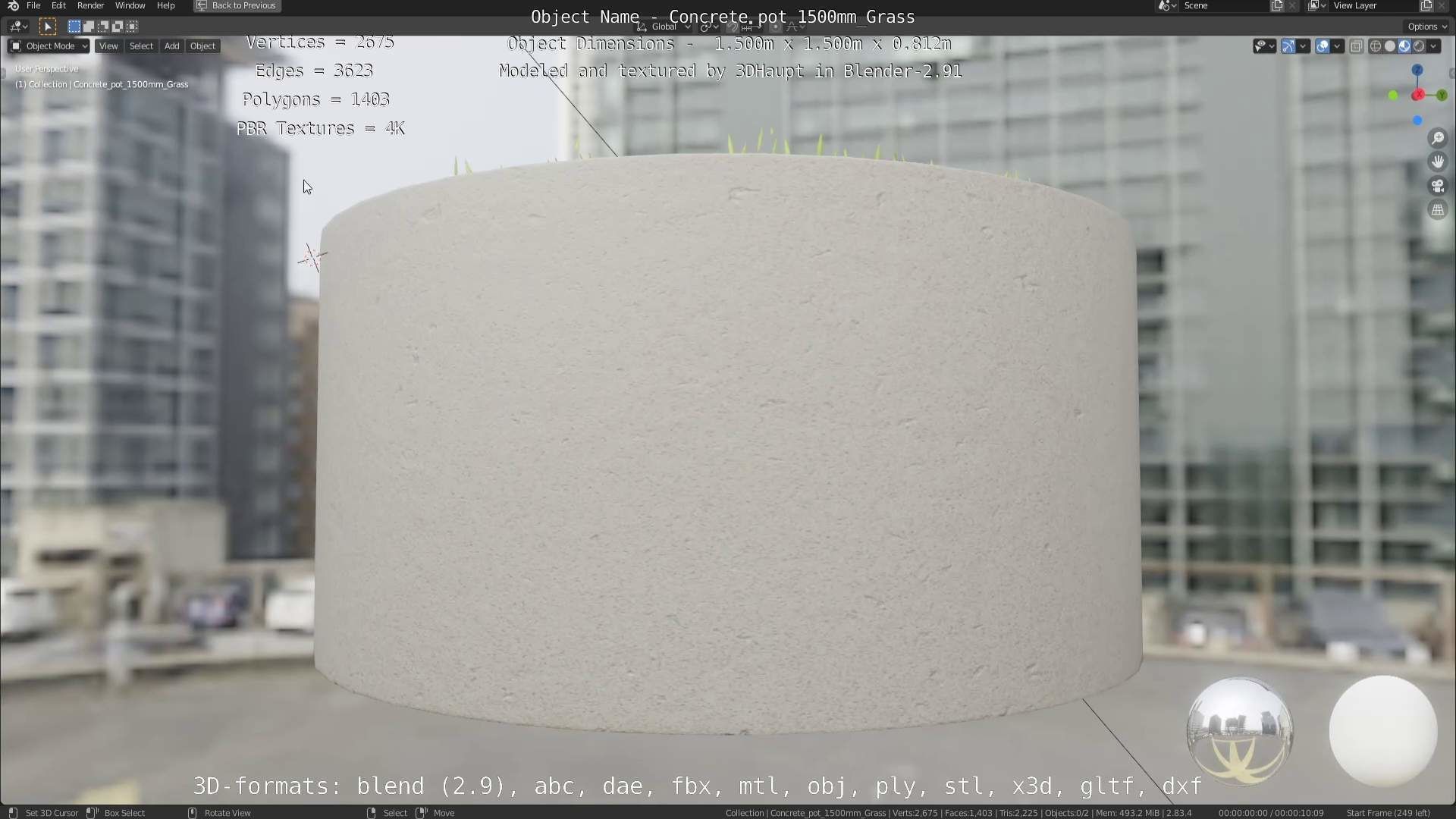Click the Z axis on navigation gizmo
The width and height of the screenshot is (1456, 819).
tap(1417, 70)
